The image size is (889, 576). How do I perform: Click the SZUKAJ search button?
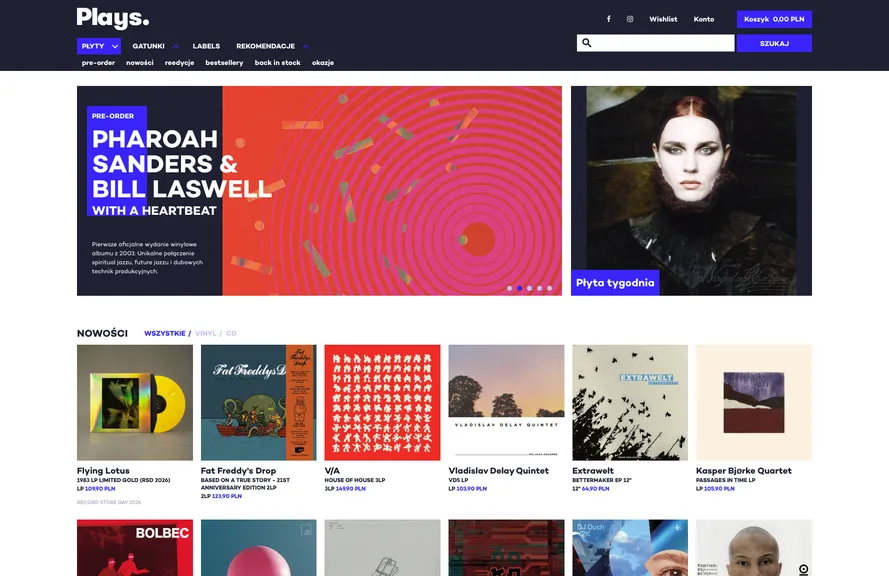pyautogui.click(x=774, y=43)
